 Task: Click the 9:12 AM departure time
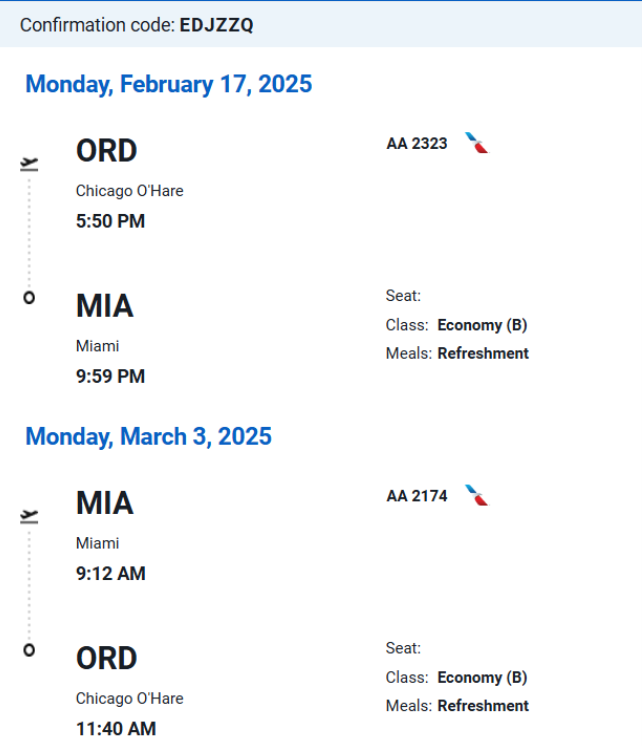click(x=110, y=573)
